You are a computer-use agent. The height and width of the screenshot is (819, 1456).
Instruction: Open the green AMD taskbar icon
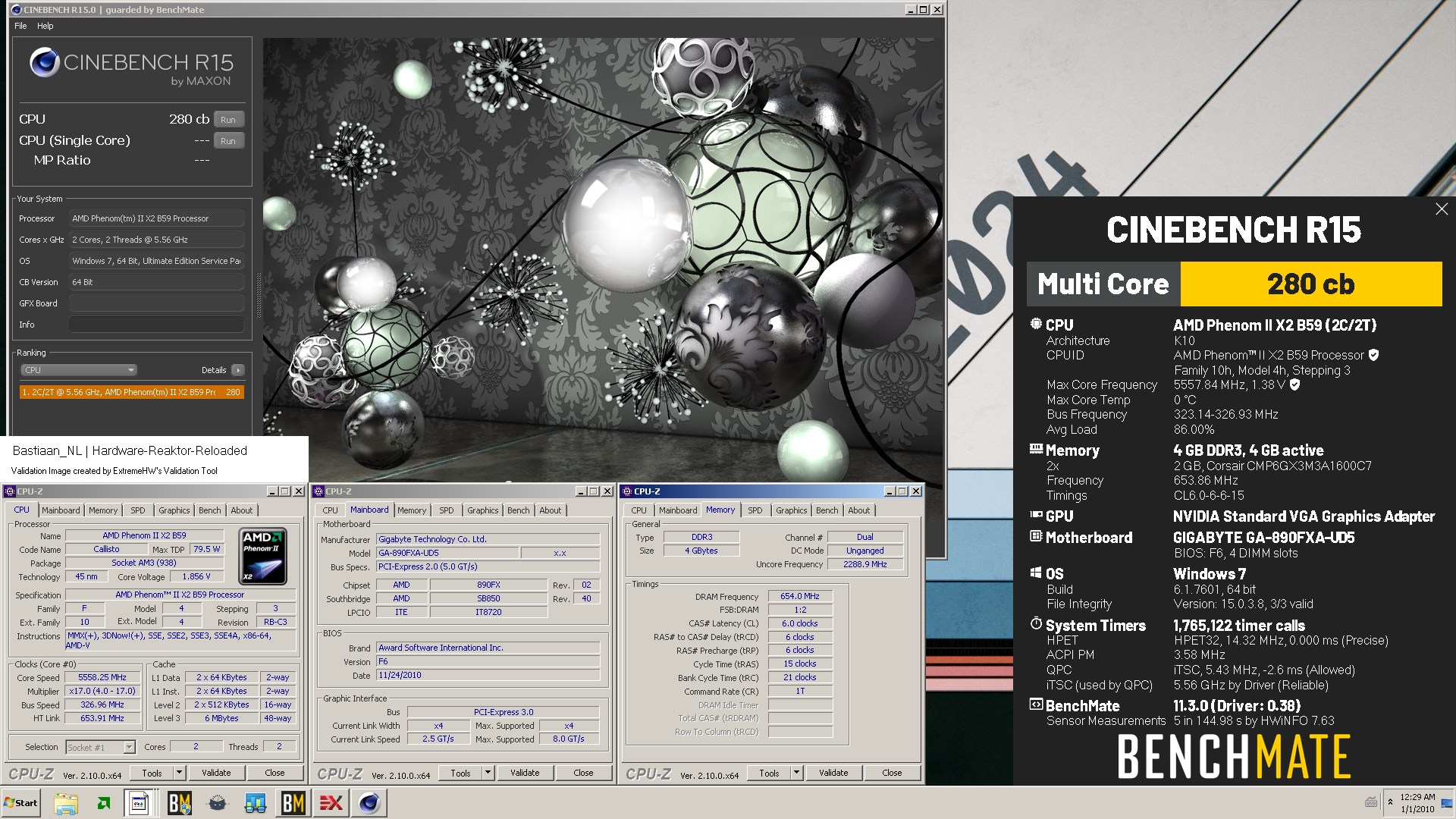pos(104,803)
